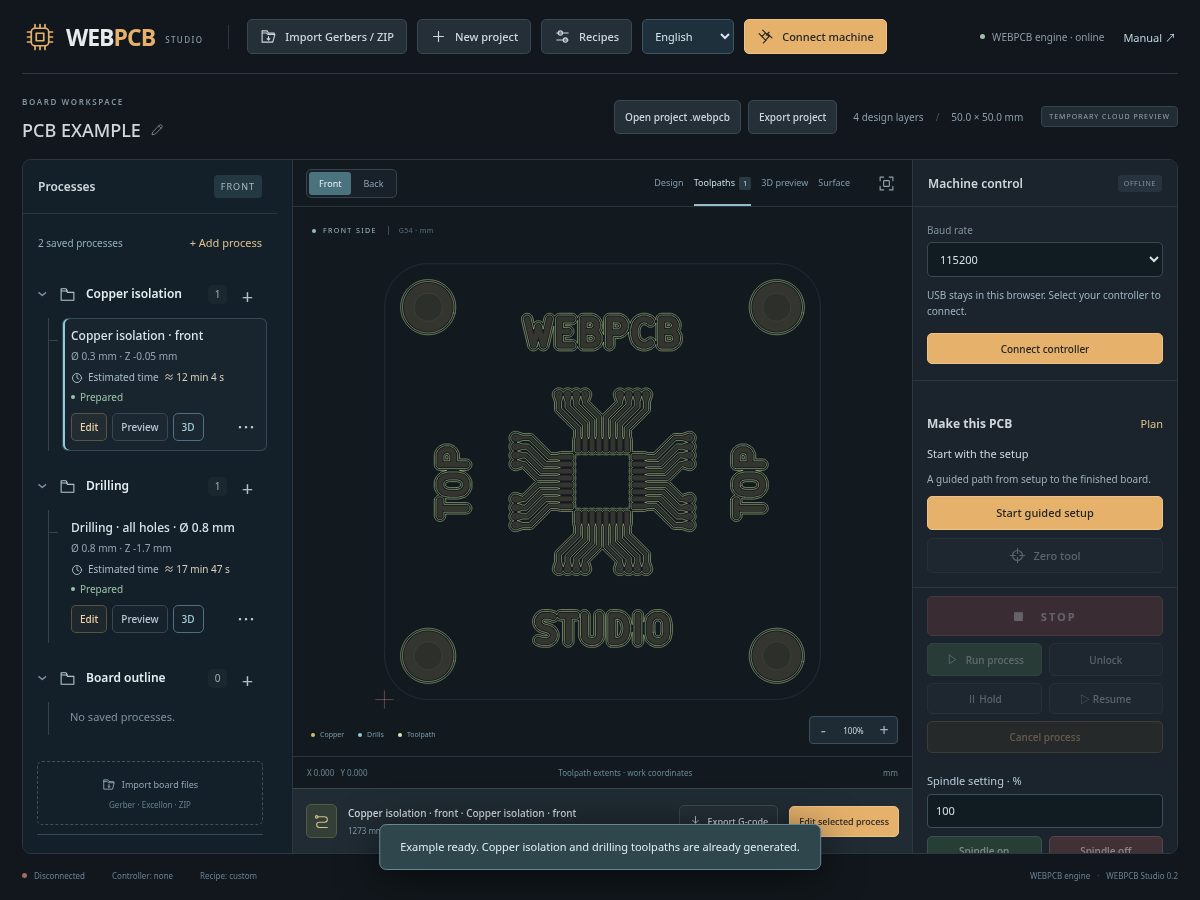Click the WEBPCB chip logo icon
Image resolution: width=1200 pixels, height=900 pixels.
pyautogui.click(x=39, y=37)
